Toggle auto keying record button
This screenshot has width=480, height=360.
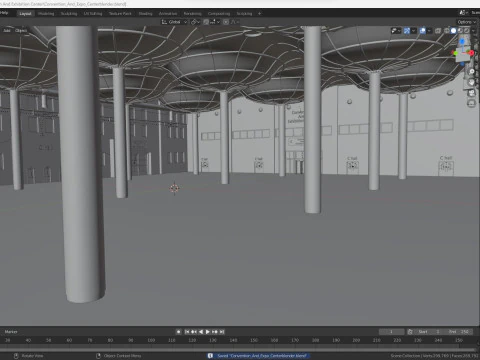click(x=179, y=332)
